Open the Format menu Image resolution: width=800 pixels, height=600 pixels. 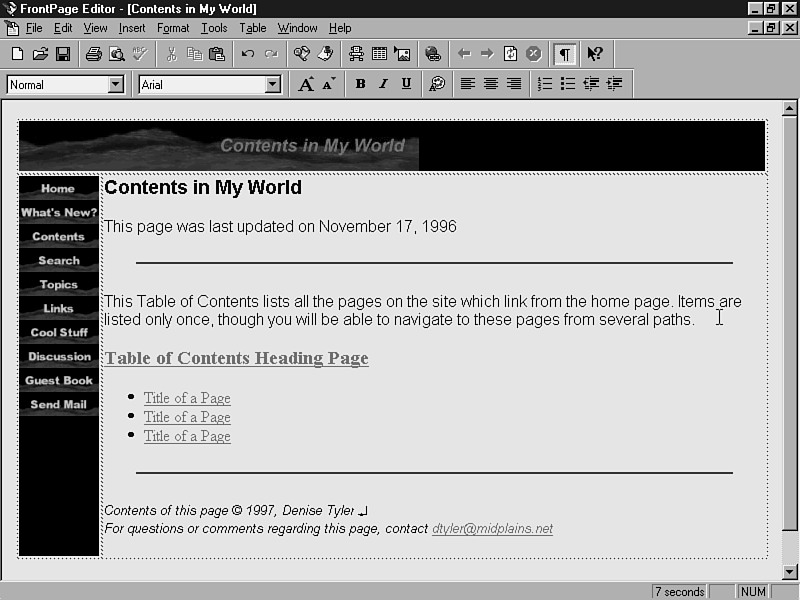(x=173, y=28)
